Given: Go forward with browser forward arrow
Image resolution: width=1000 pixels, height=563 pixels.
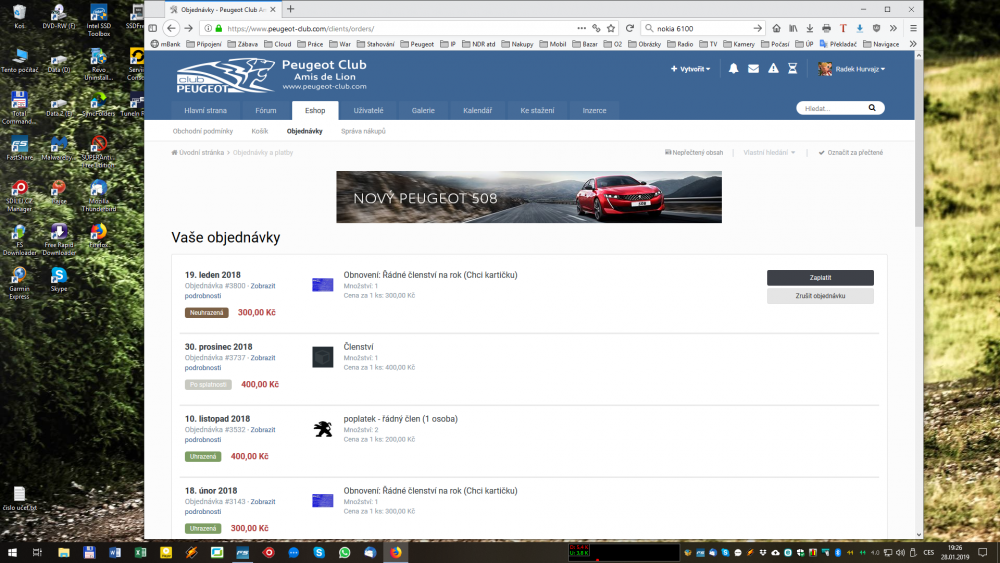Looking at the screenshot, I should pyautogui.click(x=188, y=28).
